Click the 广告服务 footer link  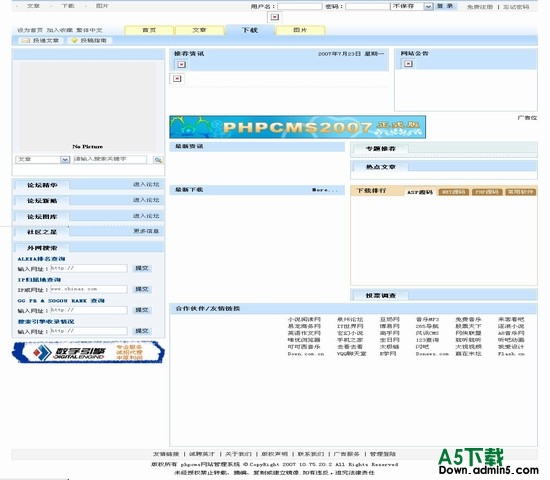(x=347, y=454)
